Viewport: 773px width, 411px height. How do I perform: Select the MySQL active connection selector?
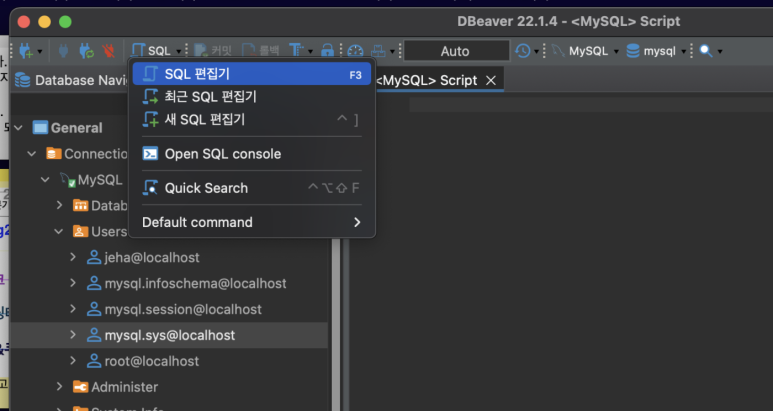[x=585, y=51]
